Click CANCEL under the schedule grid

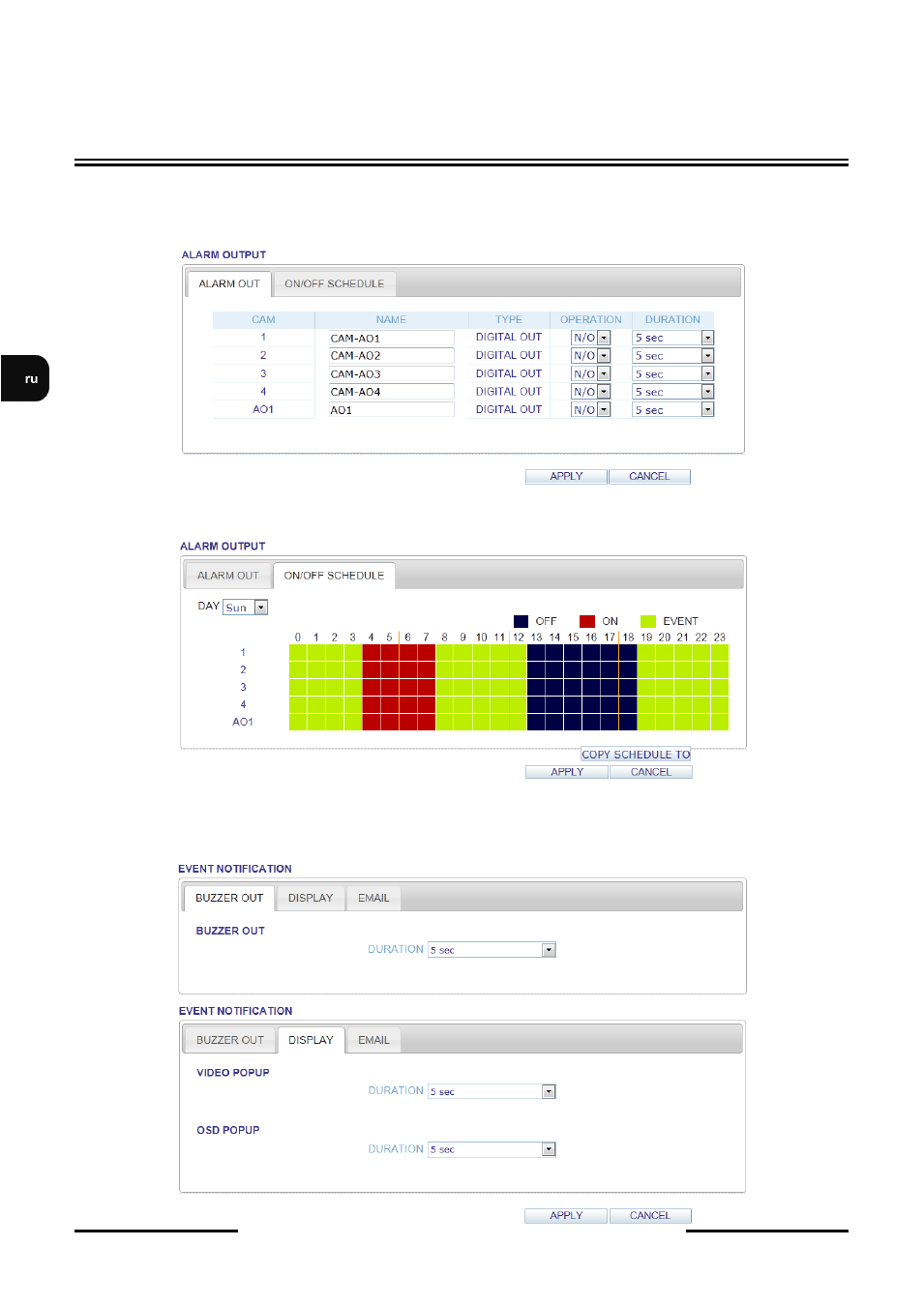(650, 772)
